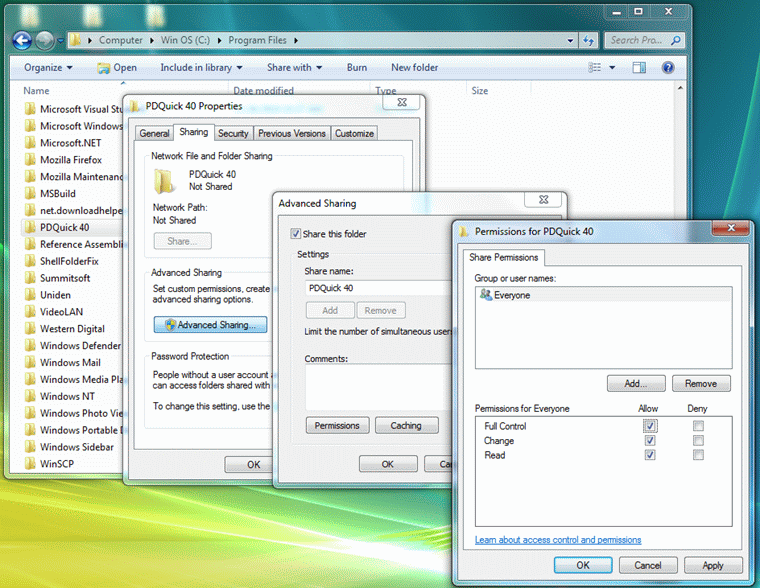The image size is (760, 588).
Task: Click the Mozilla Firefox folder icon
Action: tap(29, 160)
